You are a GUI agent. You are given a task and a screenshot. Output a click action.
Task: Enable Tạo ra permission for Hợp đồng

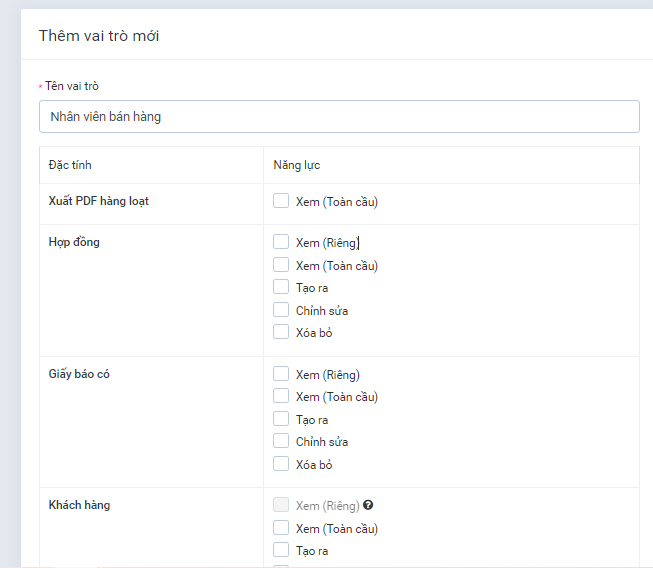(281, 287)
